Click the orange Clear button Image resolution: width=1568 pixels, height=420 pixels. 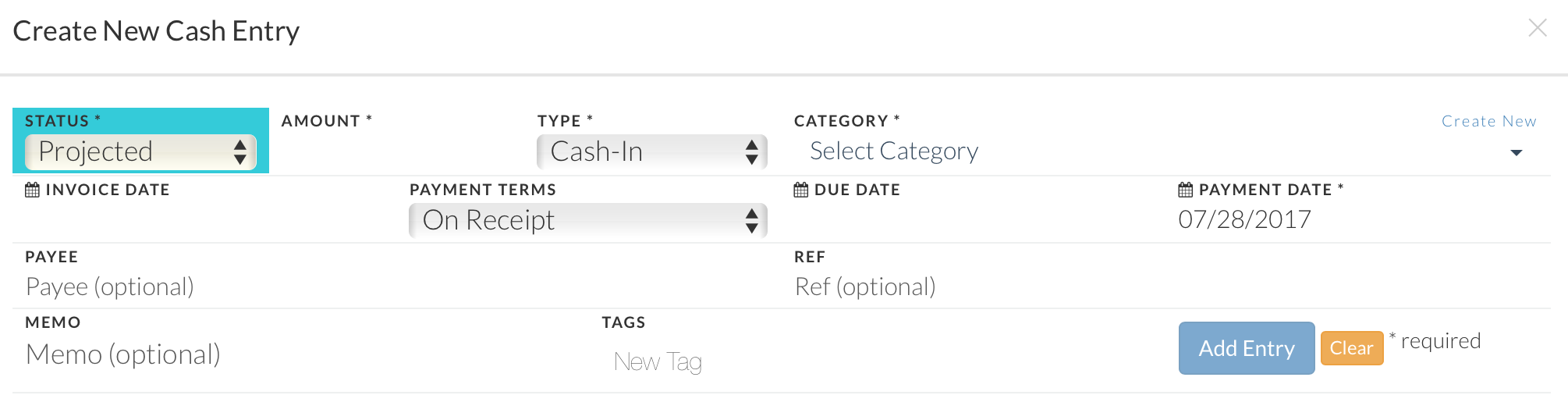coord(1352,348)
